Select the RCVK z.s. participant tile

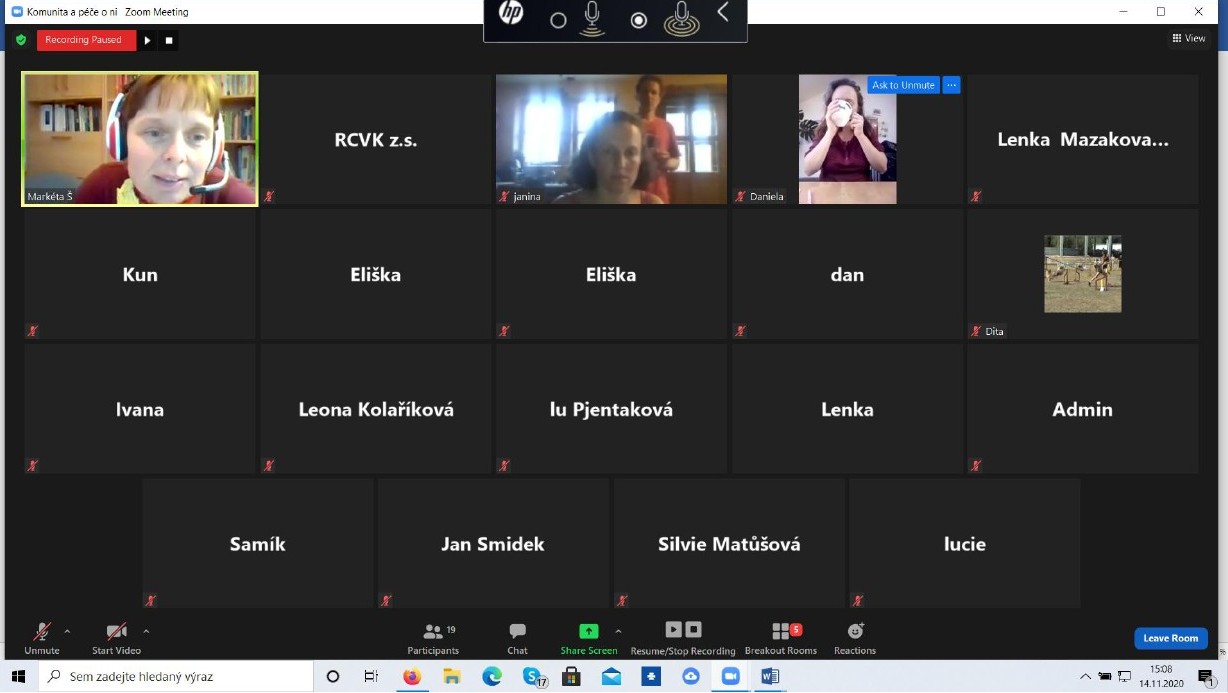[376, 139]
